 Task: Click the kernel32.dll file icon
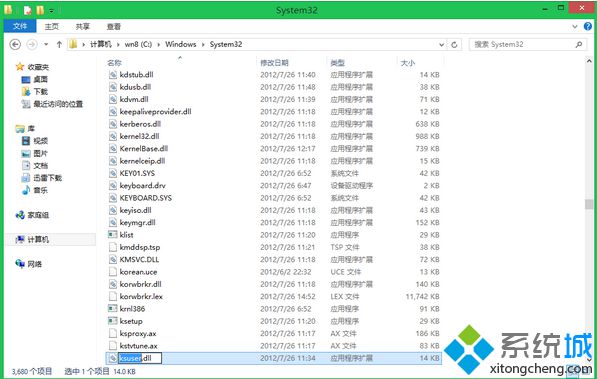pyautogui.click(x=113, y=136)
